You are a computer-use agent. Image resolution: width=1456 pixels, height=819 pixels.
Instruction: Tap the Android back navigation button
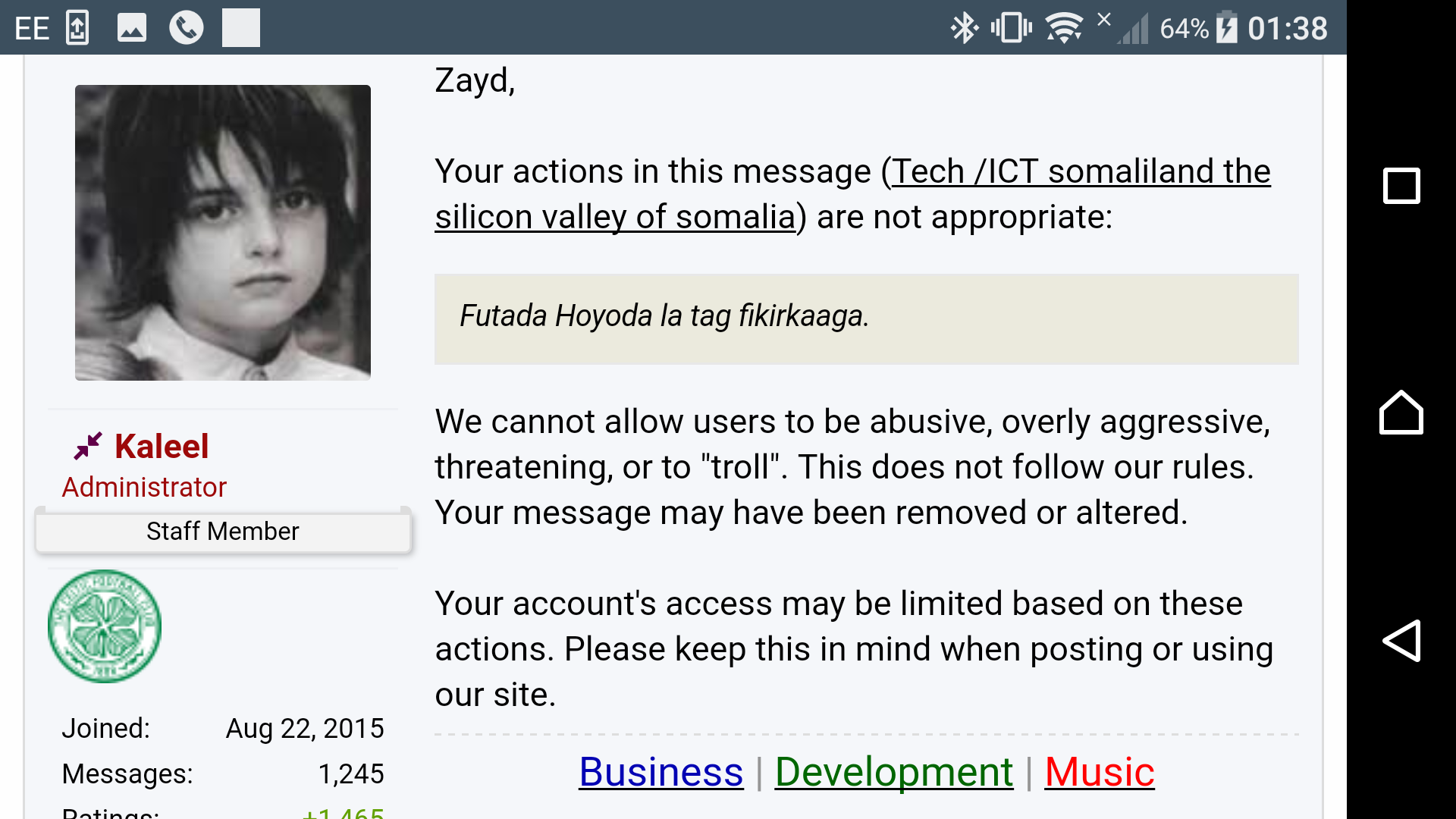[x=1401, y=641]
